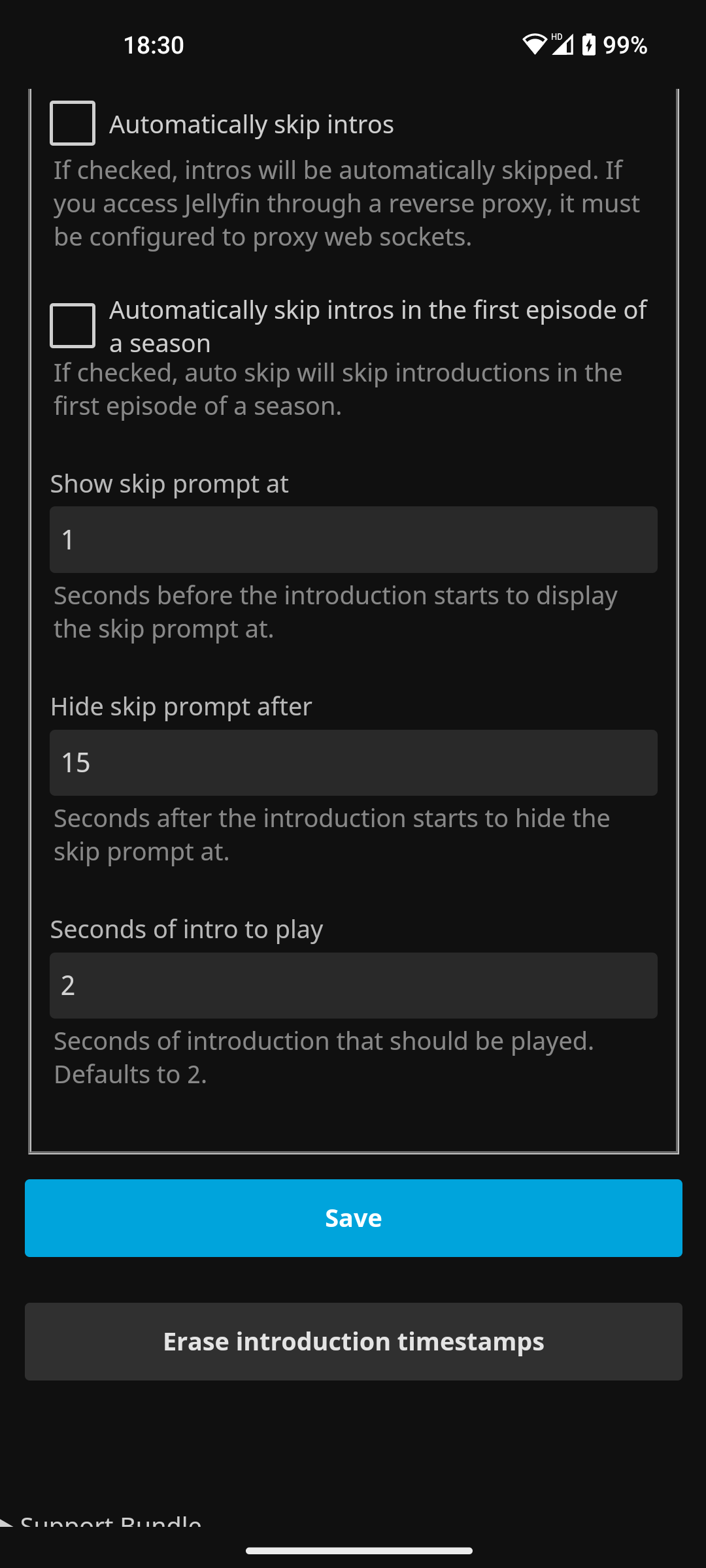706x1568 pixels.
Task: Click the Hide skip prompt after field
Action: (x=353, y=762)
